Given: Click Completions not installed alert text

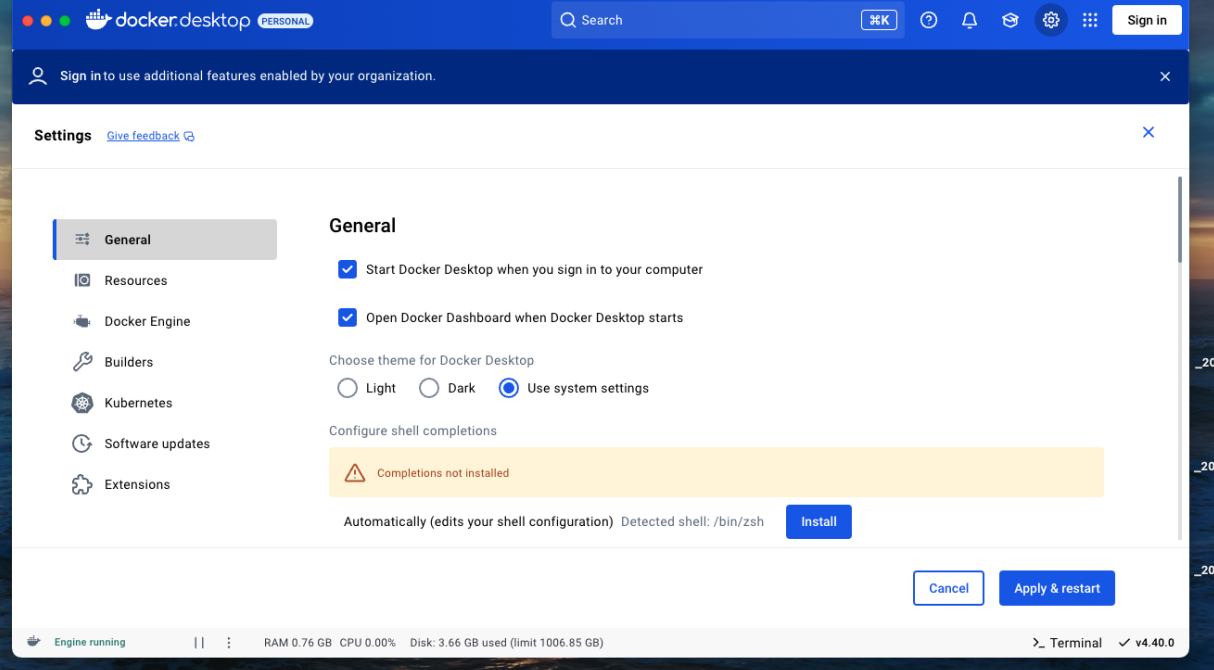Looking at the screenshot, I should pyautogui.click(x=443, y=473).
